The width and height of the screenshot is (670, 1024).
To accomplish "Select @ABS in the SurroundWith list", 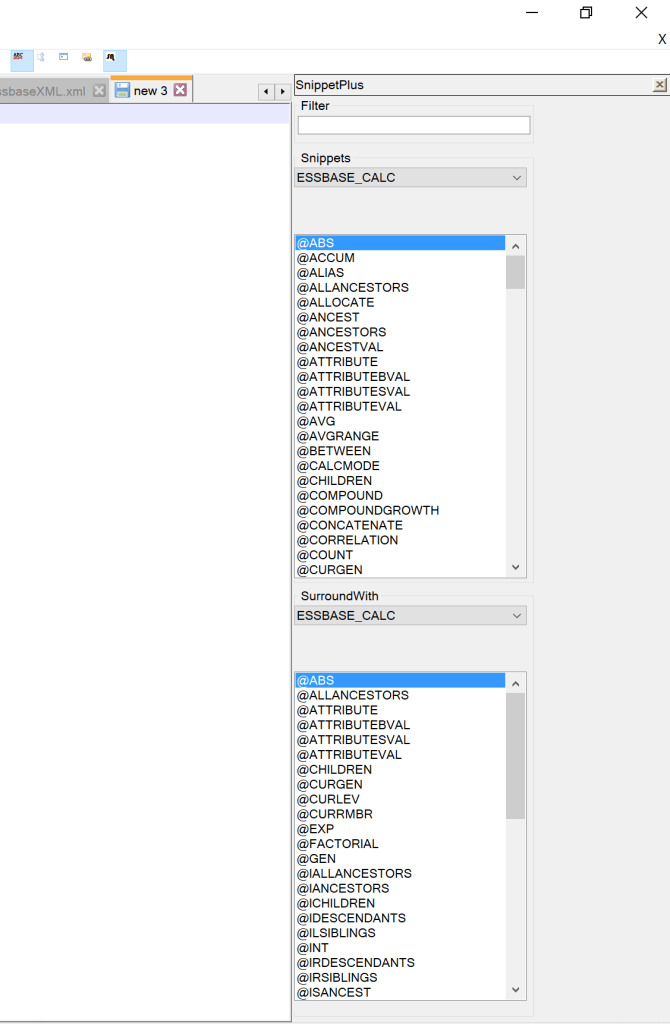I will click(x=400, y=680).
